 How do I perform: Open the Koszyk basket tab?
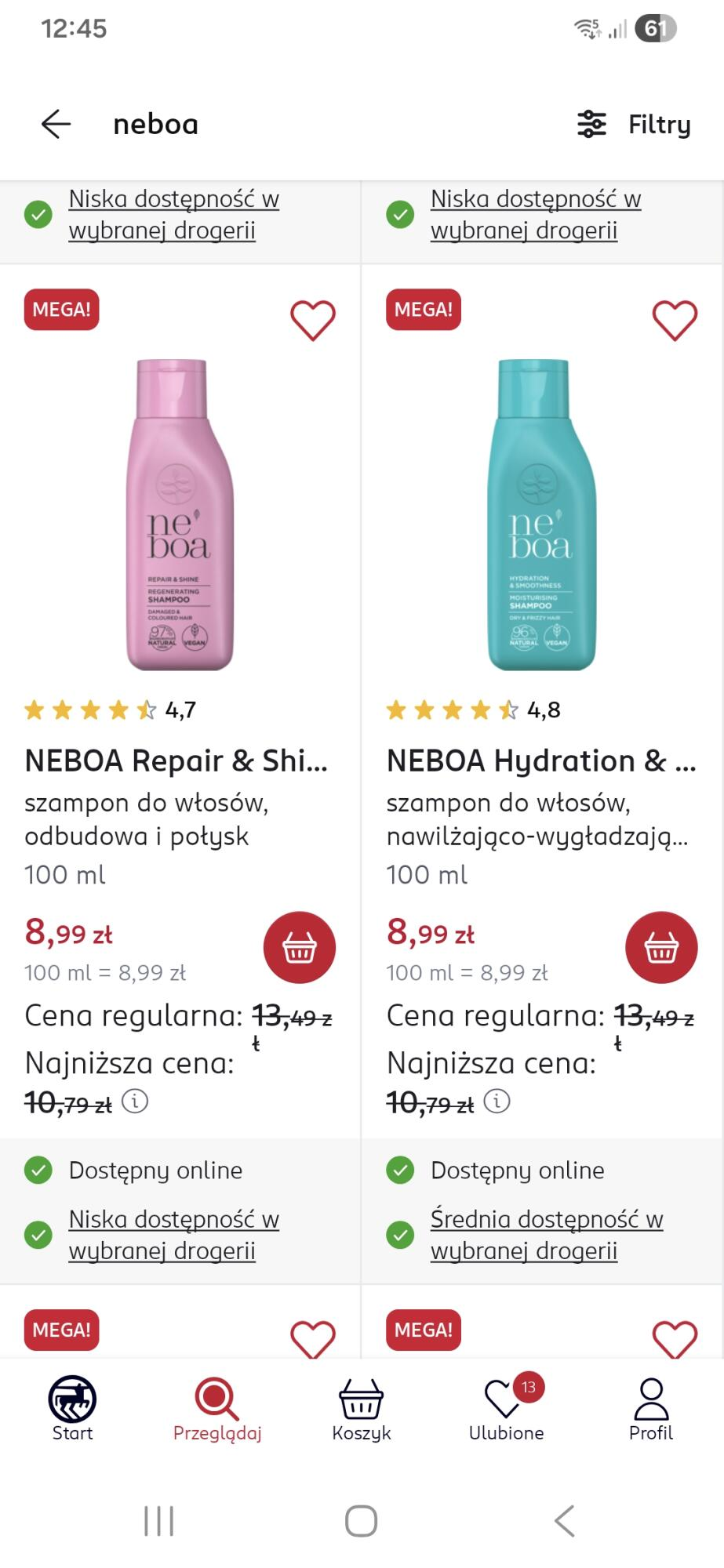coord(361,1410)
